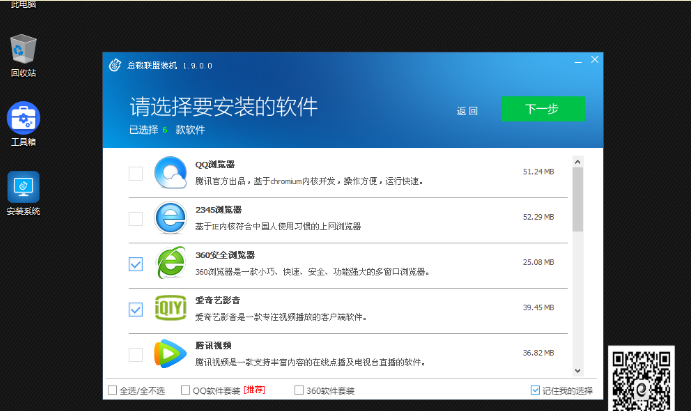Click the 39.45 MB size value
This screenshot has width=691, height=411.
point(539,307)
